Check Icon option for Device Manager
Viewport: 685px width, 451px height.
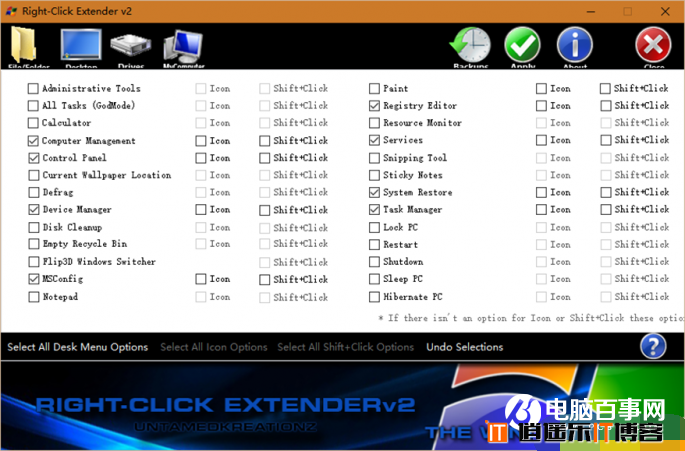[x=201, y=210]
